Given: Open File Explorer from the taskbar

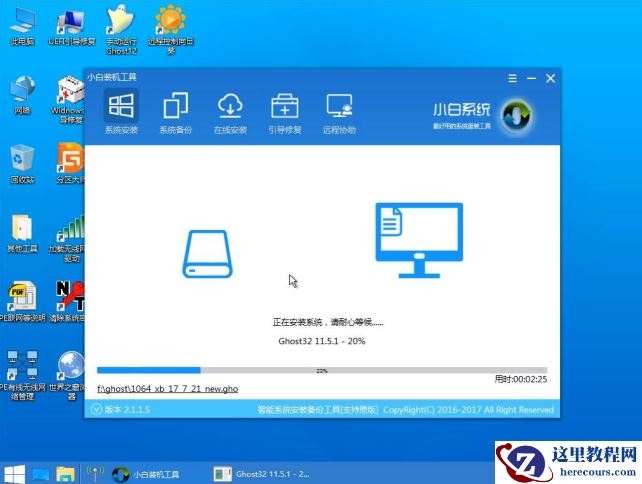Looking at the screenshot, I should pyautogui.click(x=66, y=474).
